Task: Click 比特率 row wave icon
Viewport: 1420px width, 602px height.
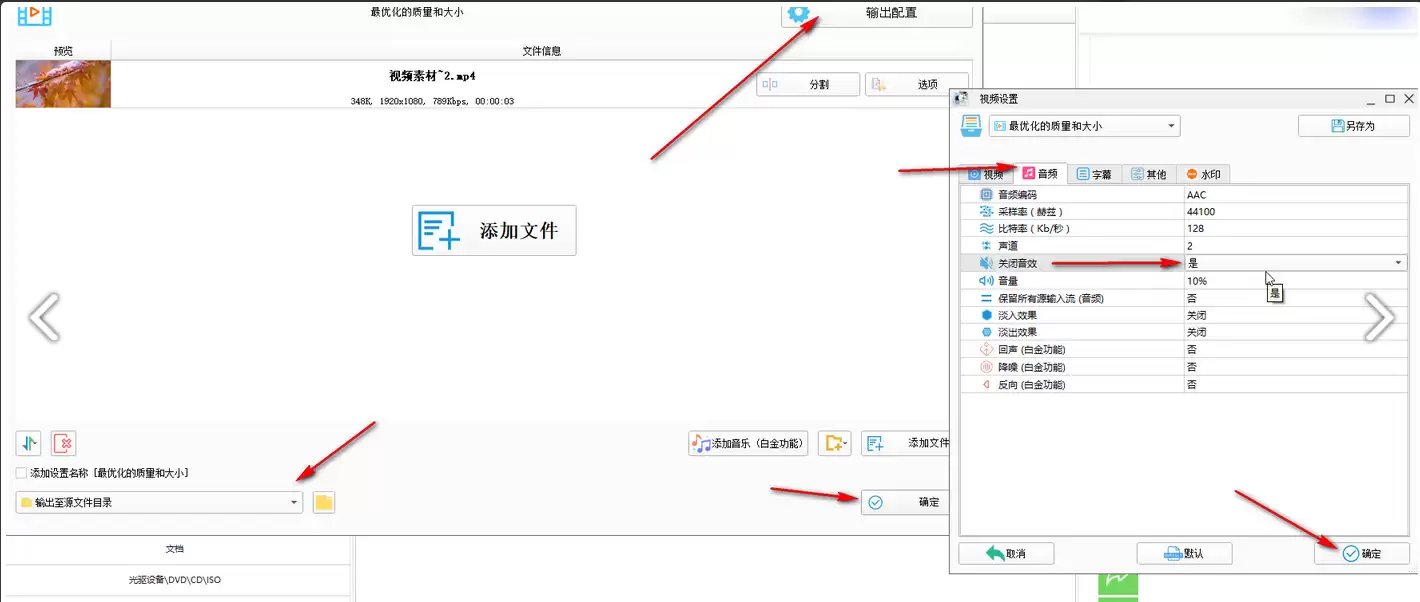Action: tap(987, 229)
